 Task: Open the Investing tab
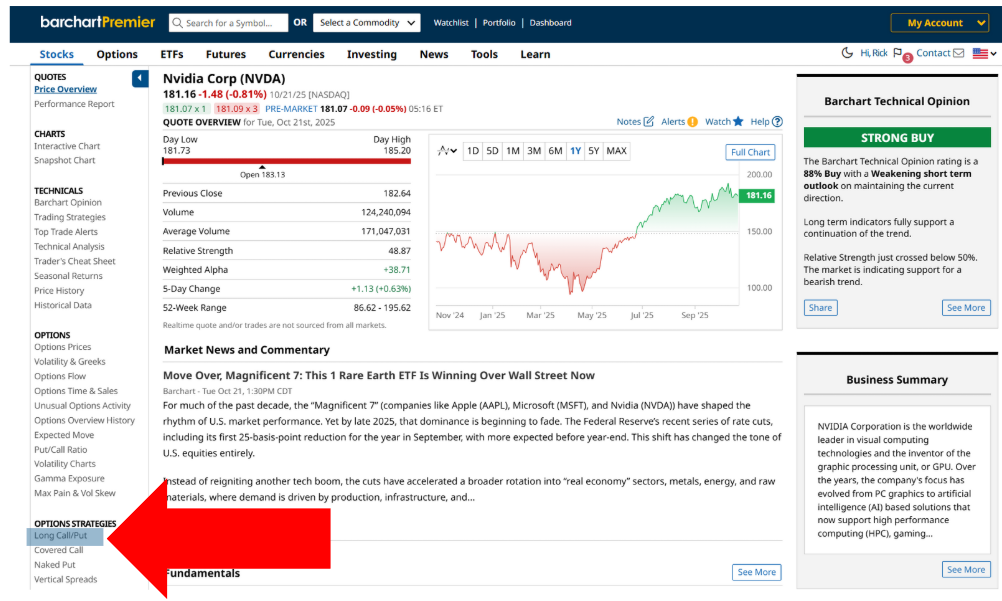coord(372,54)
